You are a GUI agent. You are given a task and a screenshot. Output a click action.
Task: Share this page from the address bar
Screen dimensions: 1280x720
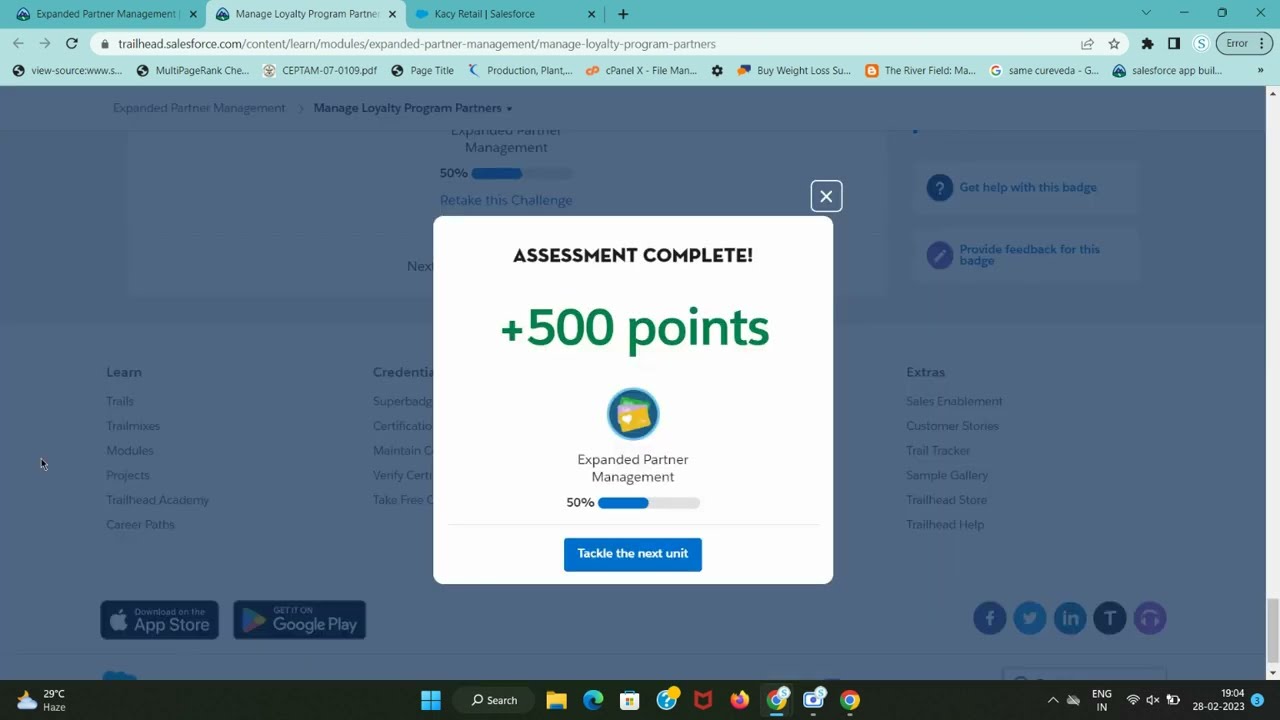click(1087, 44)
